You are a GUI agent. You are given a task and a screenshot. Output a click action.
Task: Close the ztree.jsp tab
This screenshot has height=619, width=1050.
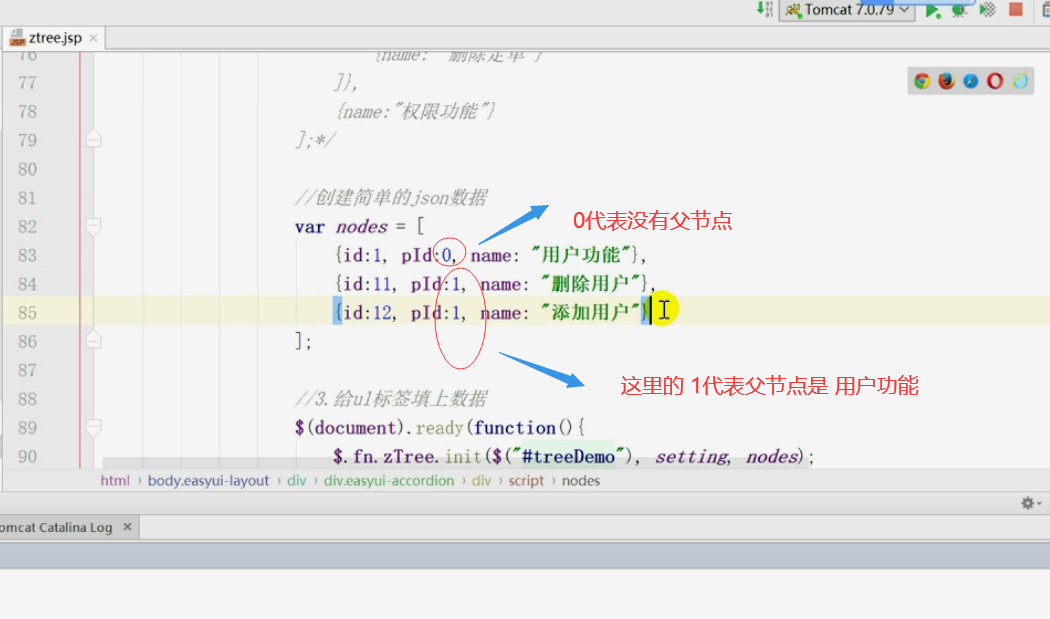pos(93,38)
